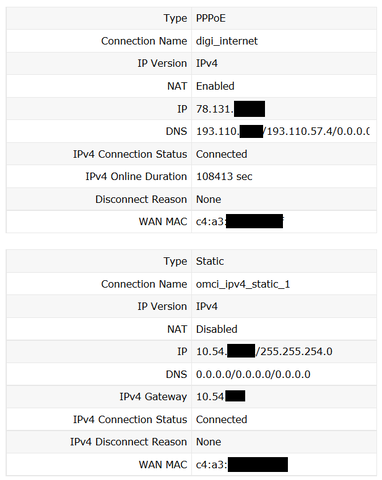Click the Static type value
The image size is (382, 480).
[210, 261]
